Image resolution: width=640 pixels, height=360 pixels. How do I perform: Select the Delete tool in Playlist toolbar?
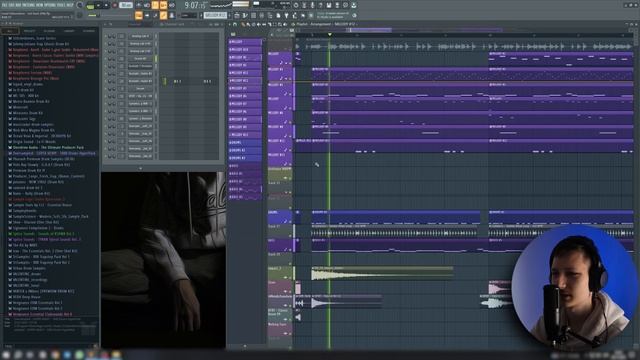(253, 24)
